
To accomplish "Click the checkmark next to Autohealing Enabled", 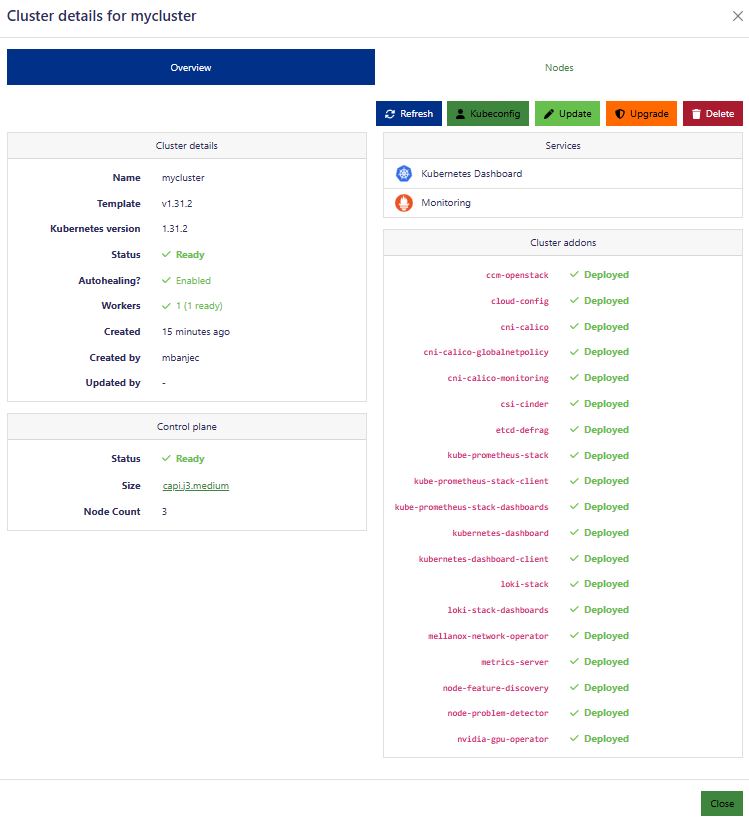I will (167, 281).
